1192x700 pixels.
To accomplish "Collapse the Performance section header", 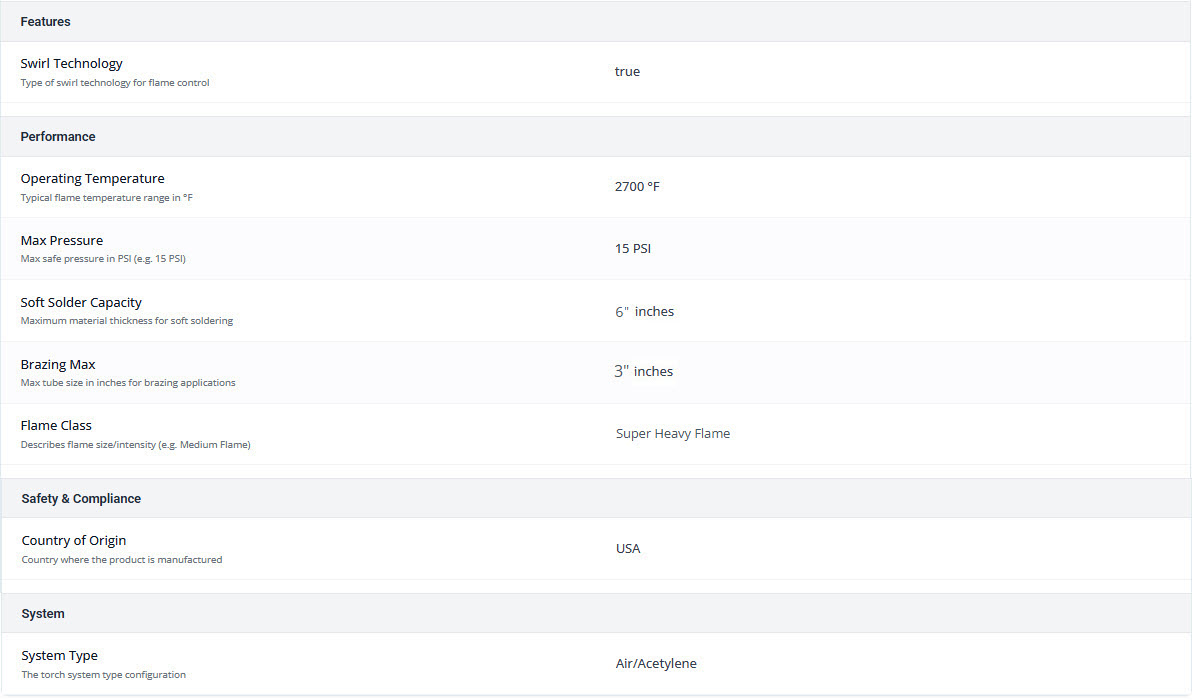I will click(58, 136).
